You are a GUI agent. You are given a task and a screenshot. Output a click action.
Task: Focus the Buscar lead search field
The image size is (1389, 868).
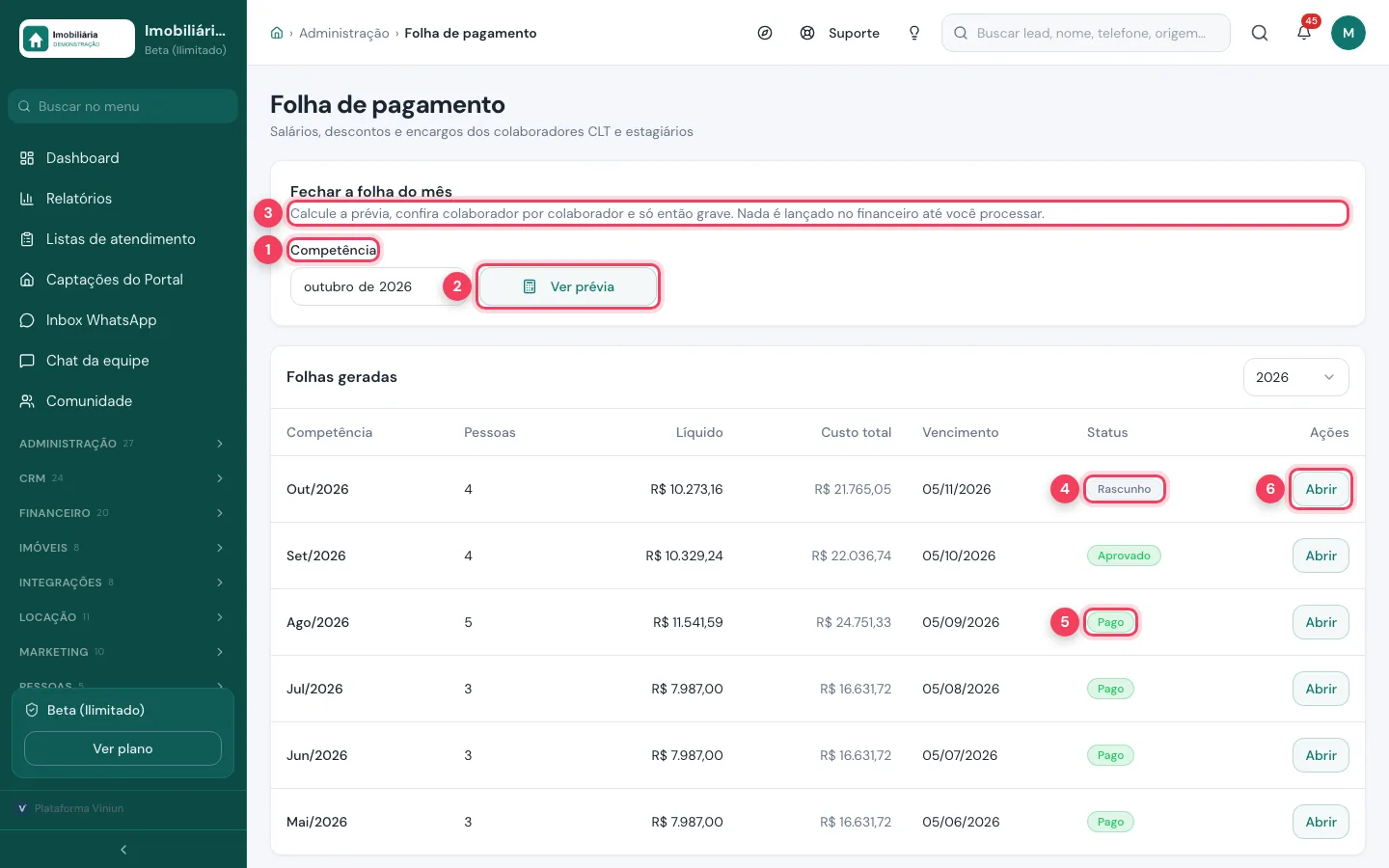(x=1086, y=33)
